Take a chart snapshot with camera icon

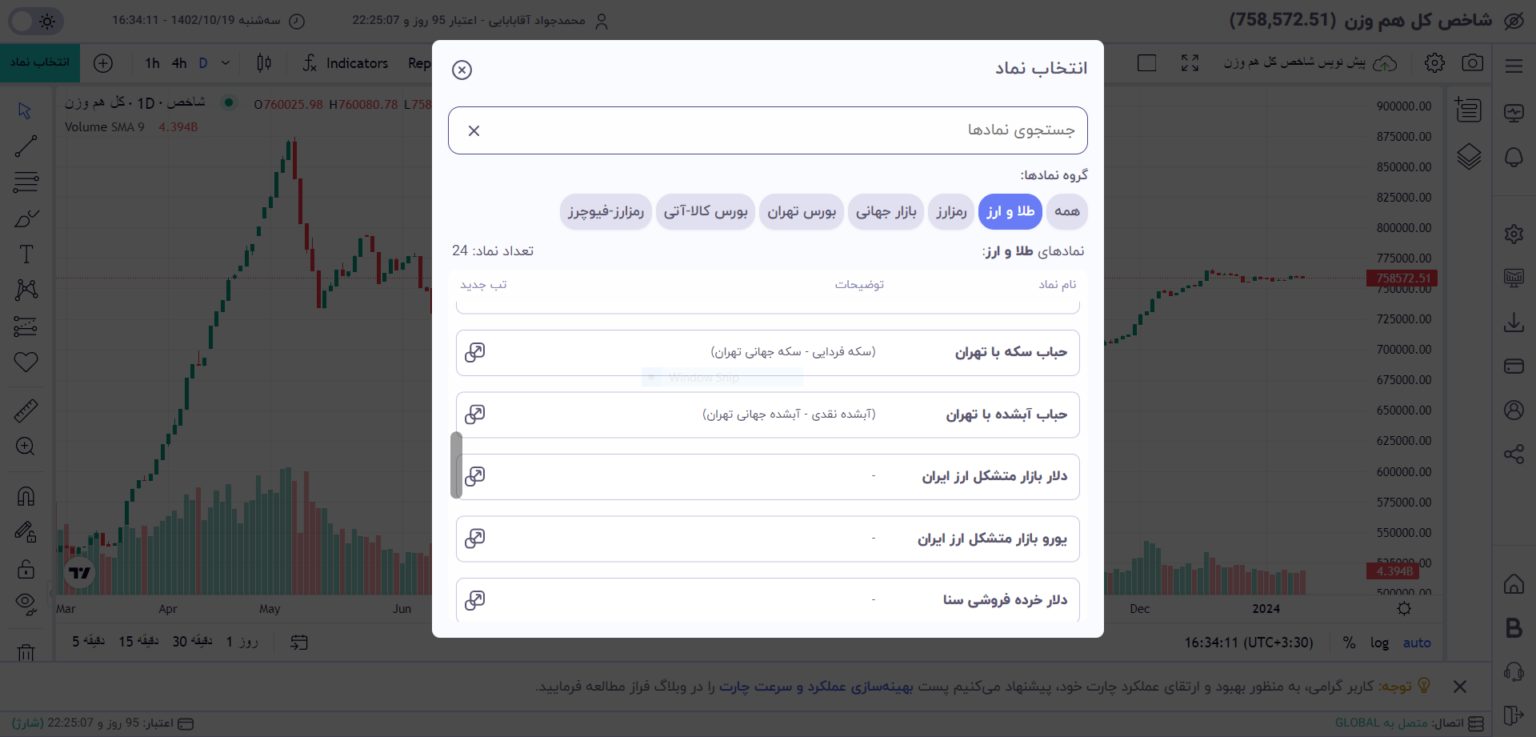[x=1472, y=63]
